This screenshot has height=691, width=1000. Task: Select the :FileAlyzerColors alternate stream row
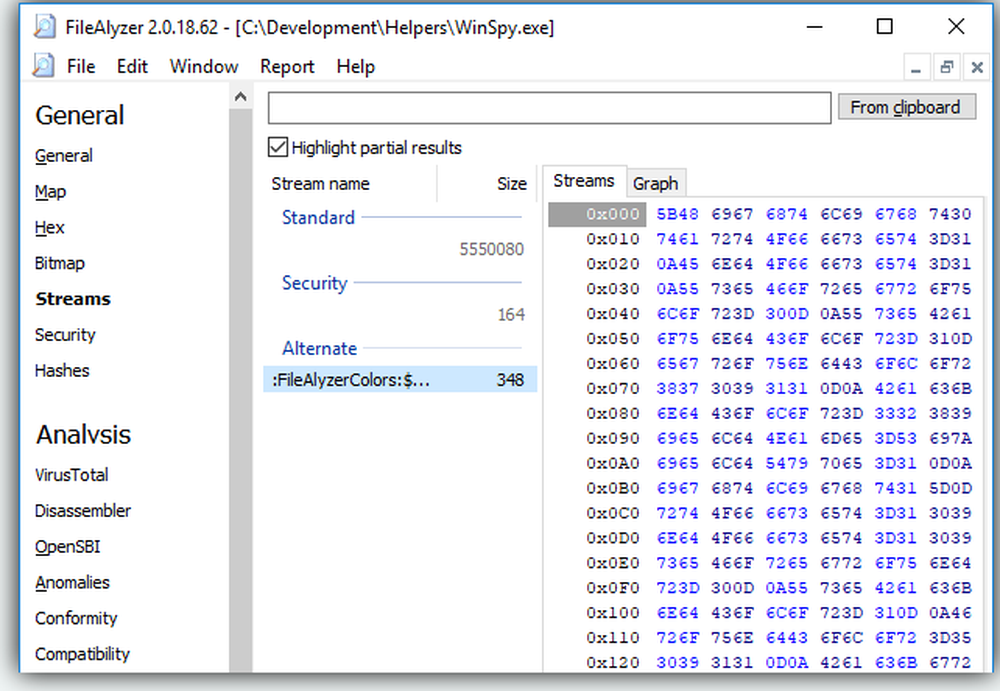click(400, 380)
